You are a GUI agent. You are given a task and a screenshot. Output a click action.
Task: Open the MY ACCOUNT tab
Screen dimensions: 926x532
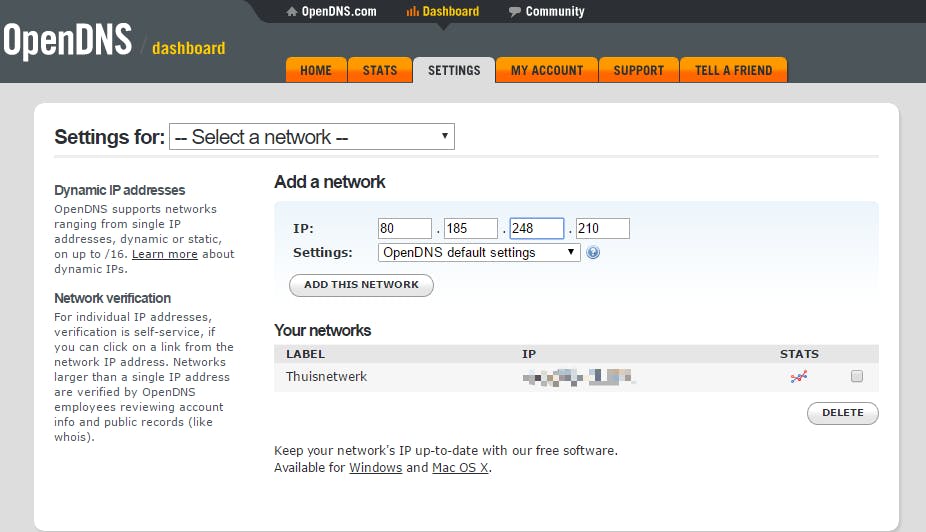(547, 70)
